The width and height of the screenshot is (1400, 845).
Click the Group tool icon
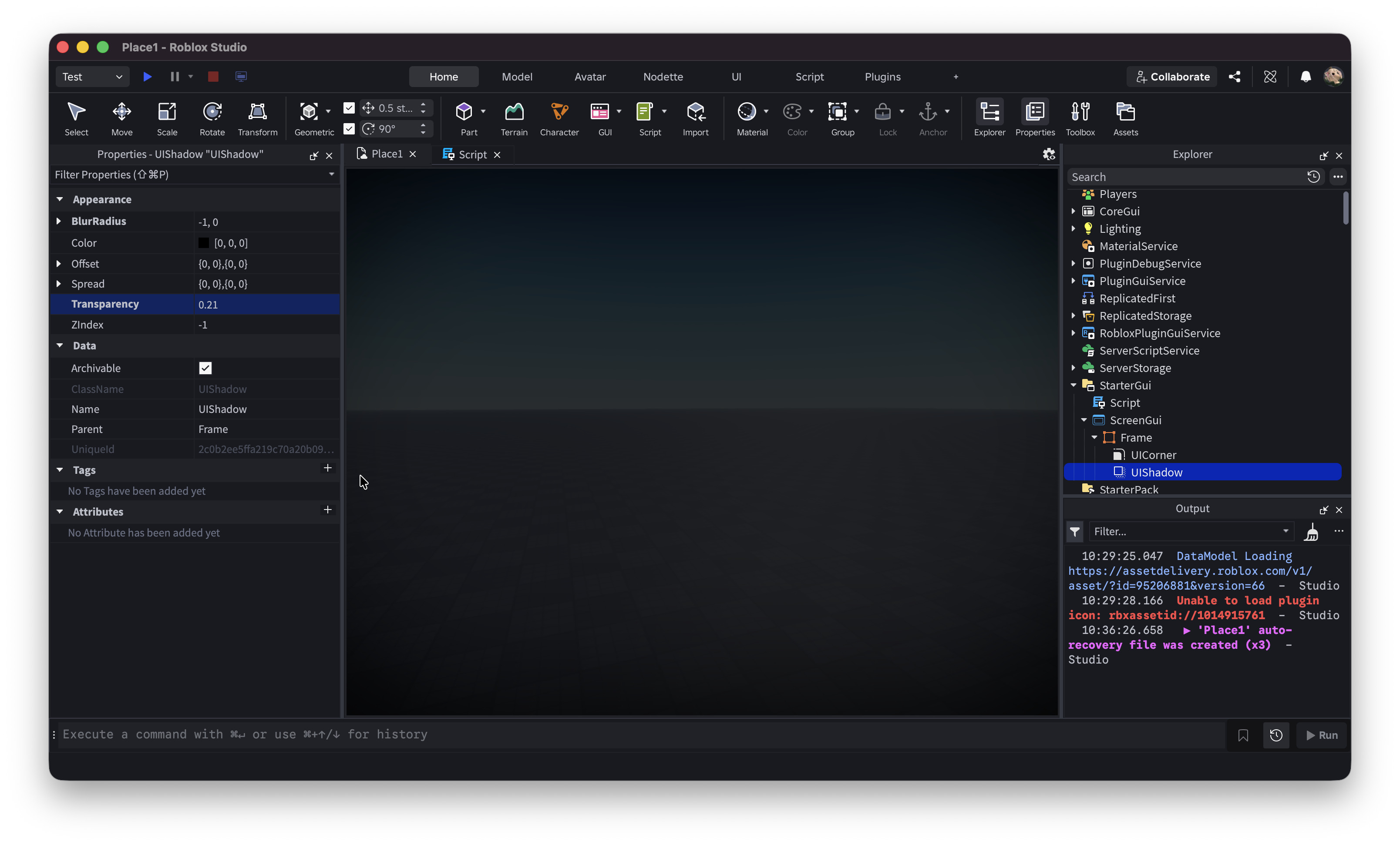[x=837, y=112]
